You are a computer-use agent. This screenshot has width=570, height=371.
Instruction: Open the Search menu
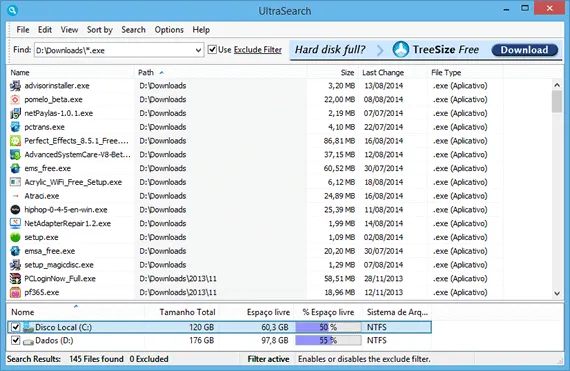(x=133, y=30)
